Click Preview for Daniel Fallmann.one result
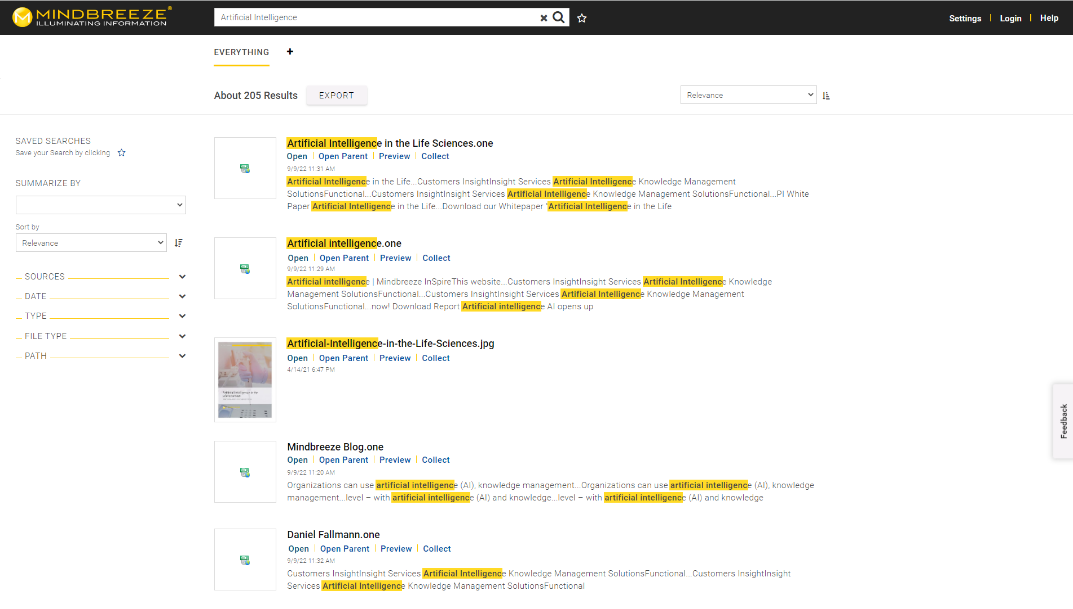Image resolution: width=1073 pixels, height=609 pixels. point(396,549)
